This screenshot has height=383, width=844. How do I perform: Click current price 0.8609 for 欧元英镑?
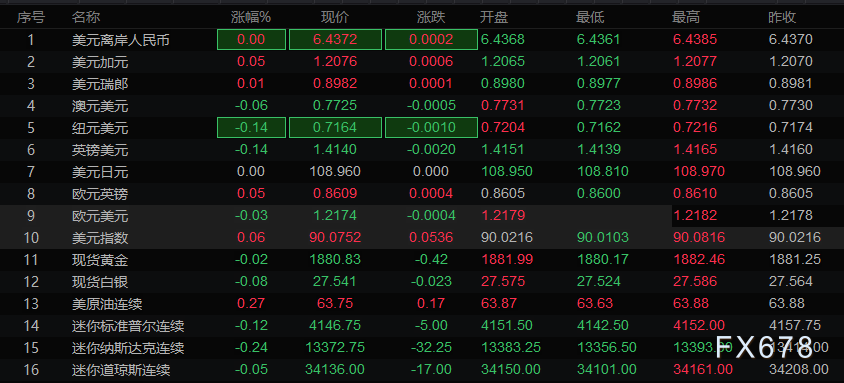pyautogui.click(x=335, y=193)
